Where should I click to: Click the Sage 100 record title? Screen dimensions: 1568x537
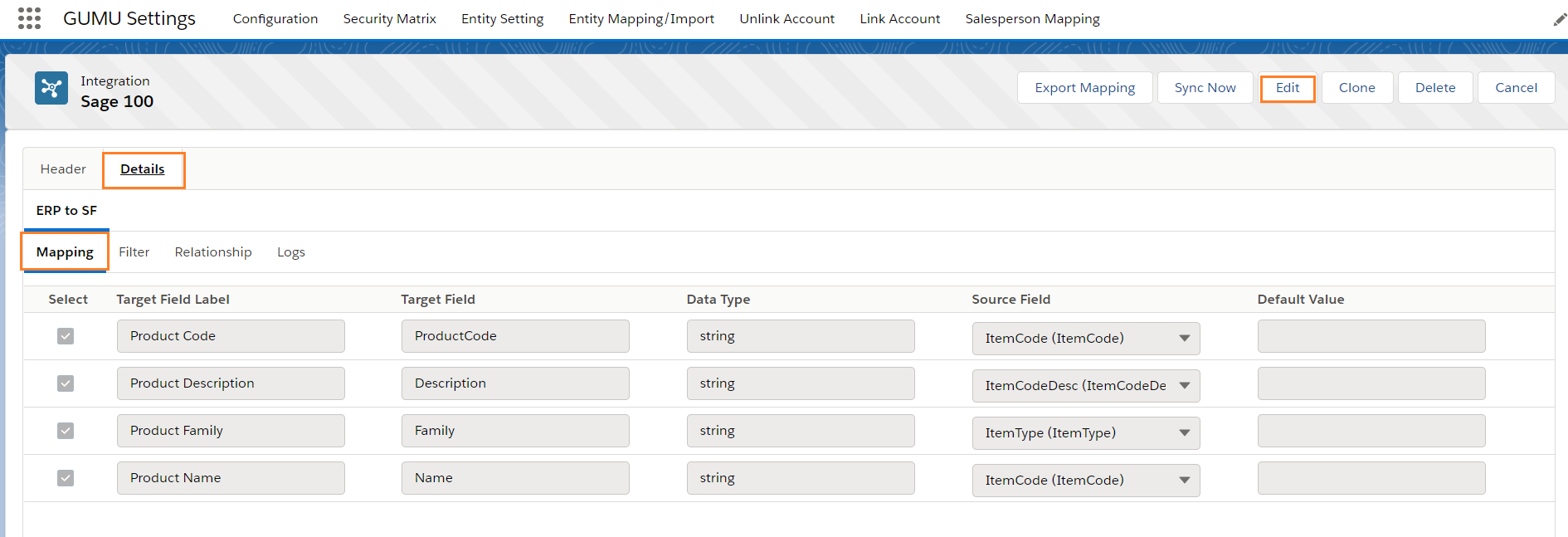coord(117,102)
